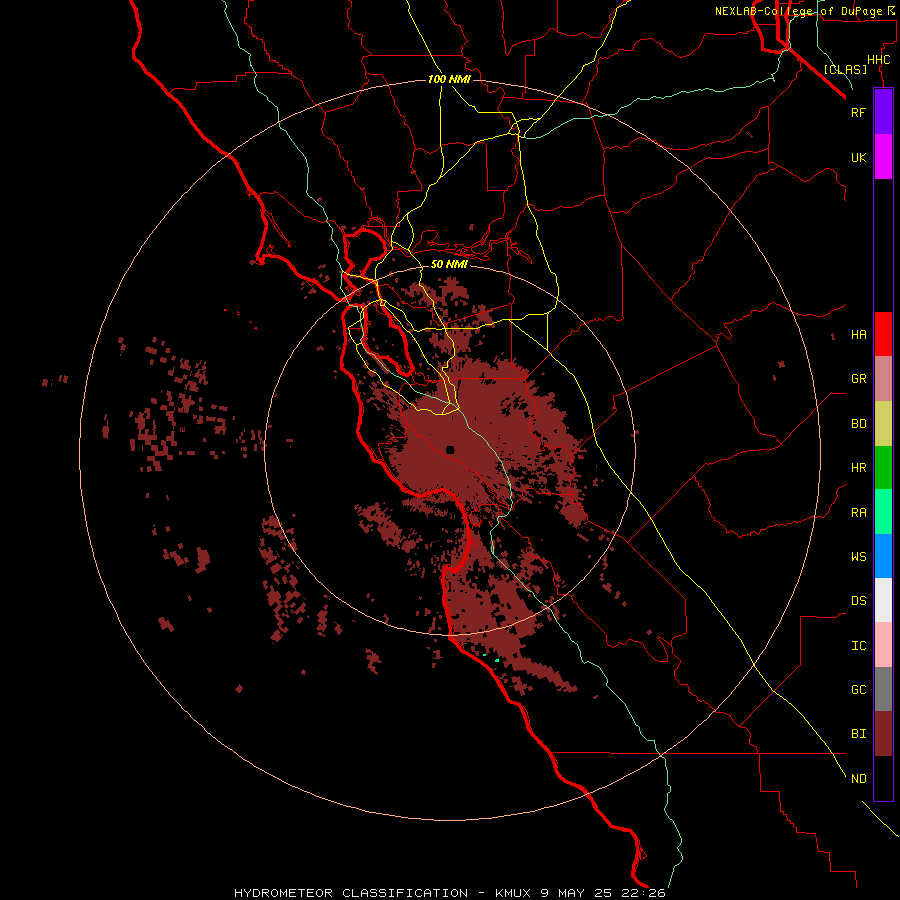900x900 pixels.
Task: Click the GC legend label
Action: [858, 690]
